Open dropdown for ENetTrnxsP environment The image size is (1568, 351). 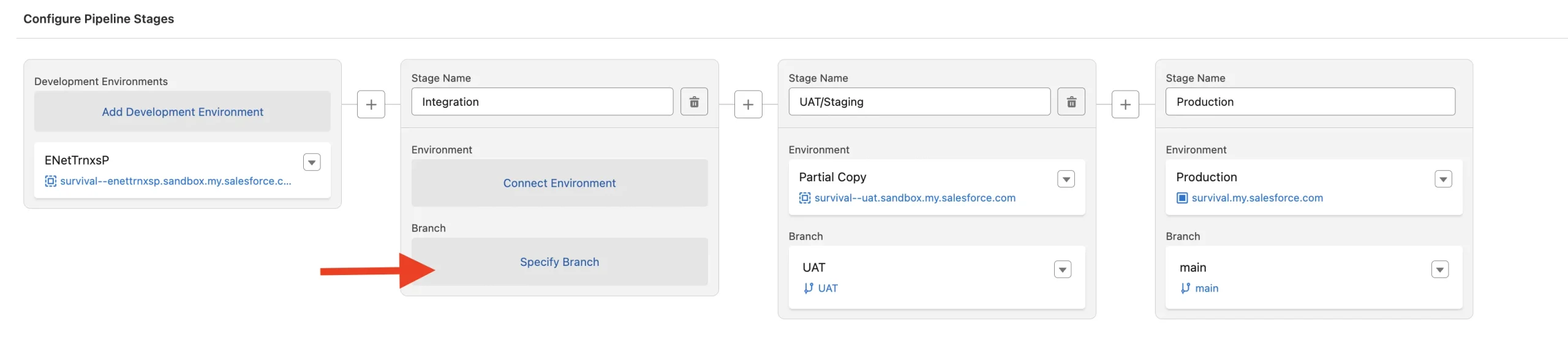tap(312, 162)
